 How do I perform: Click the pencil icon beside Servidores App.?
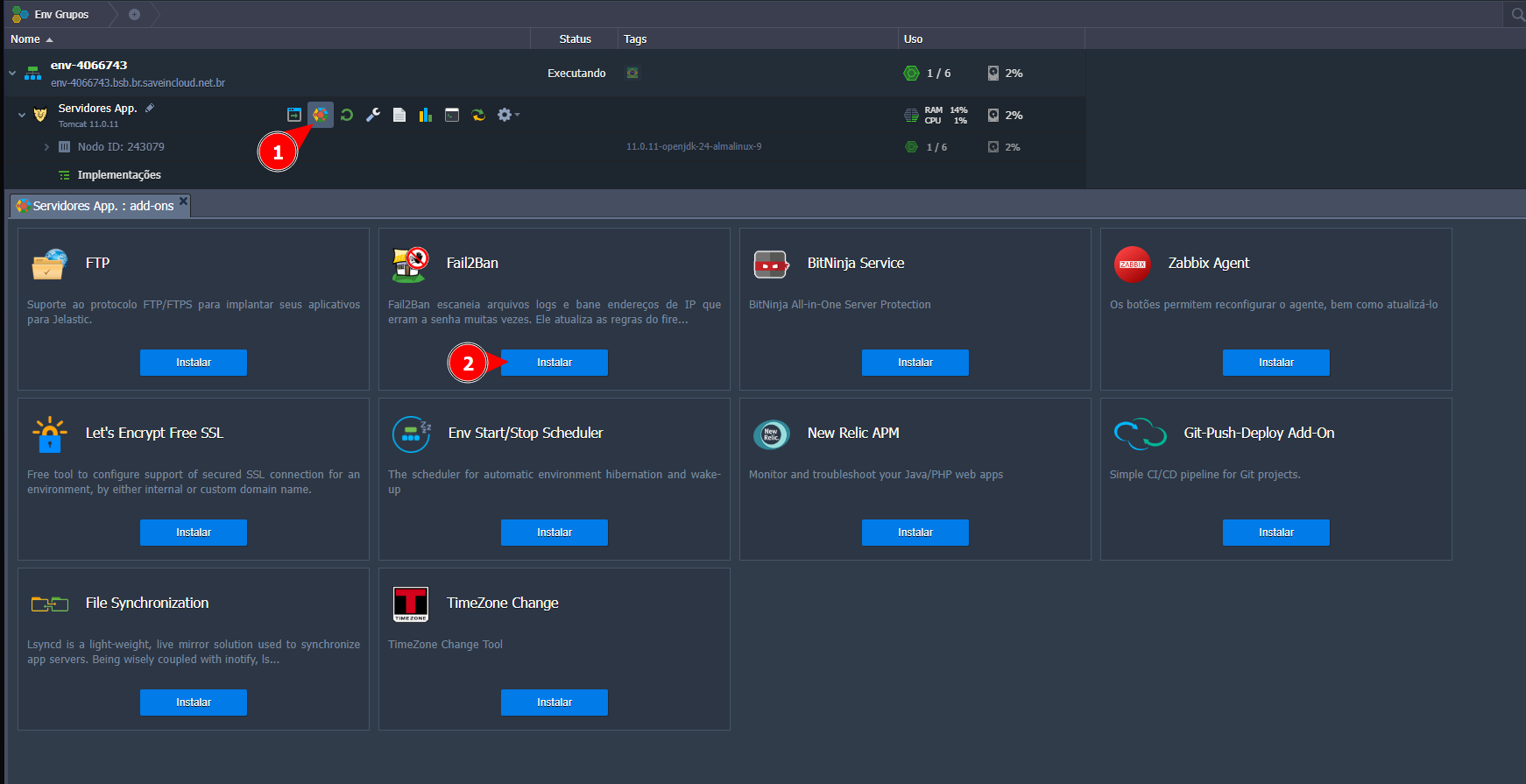click(150, 108)
